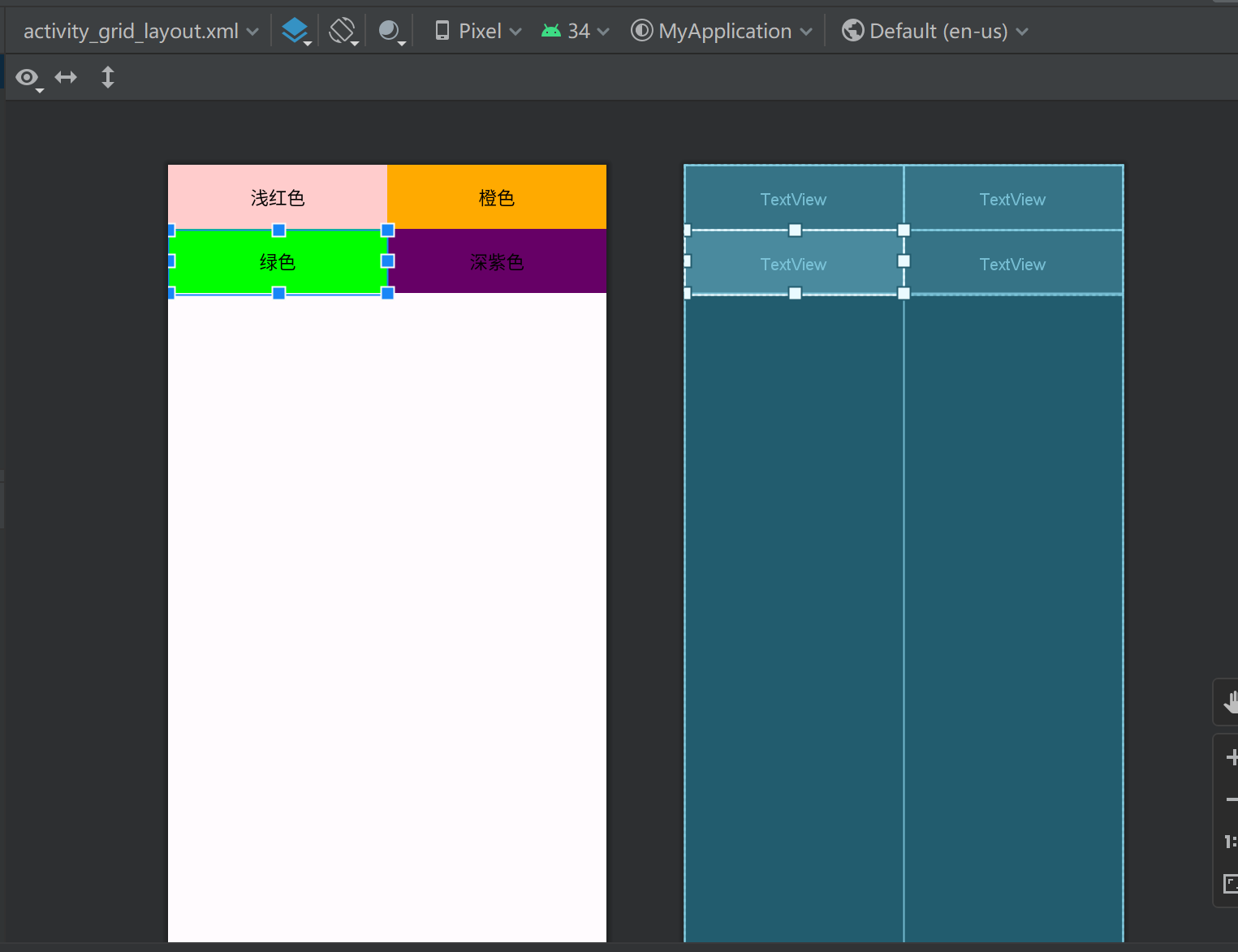Viewport: 1238px width, 952px height.
Task: Click the theme circle icon before MyApplication
Action: pos(641,31)
